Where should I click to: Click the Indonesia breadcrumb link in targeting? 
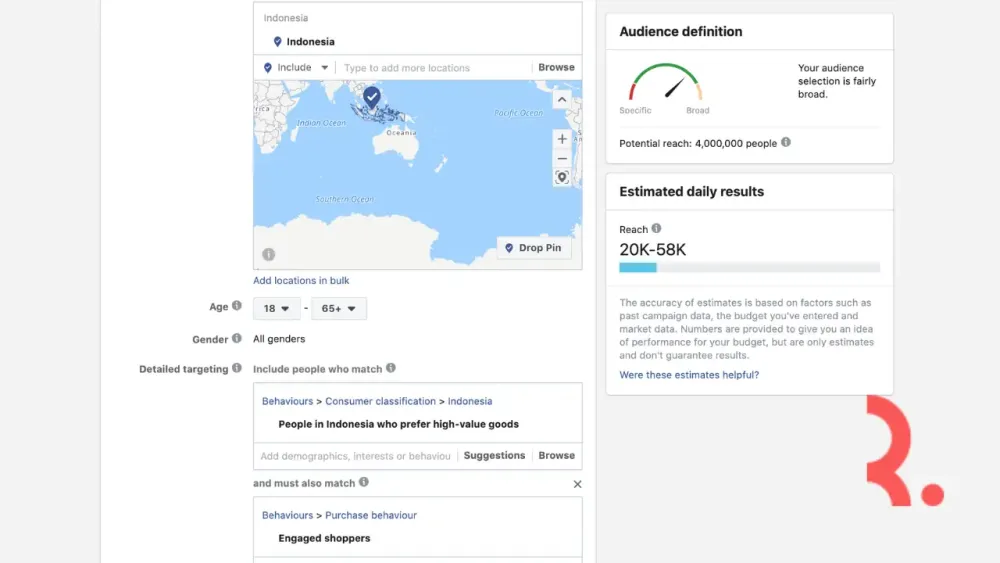(x=470, y=401)
